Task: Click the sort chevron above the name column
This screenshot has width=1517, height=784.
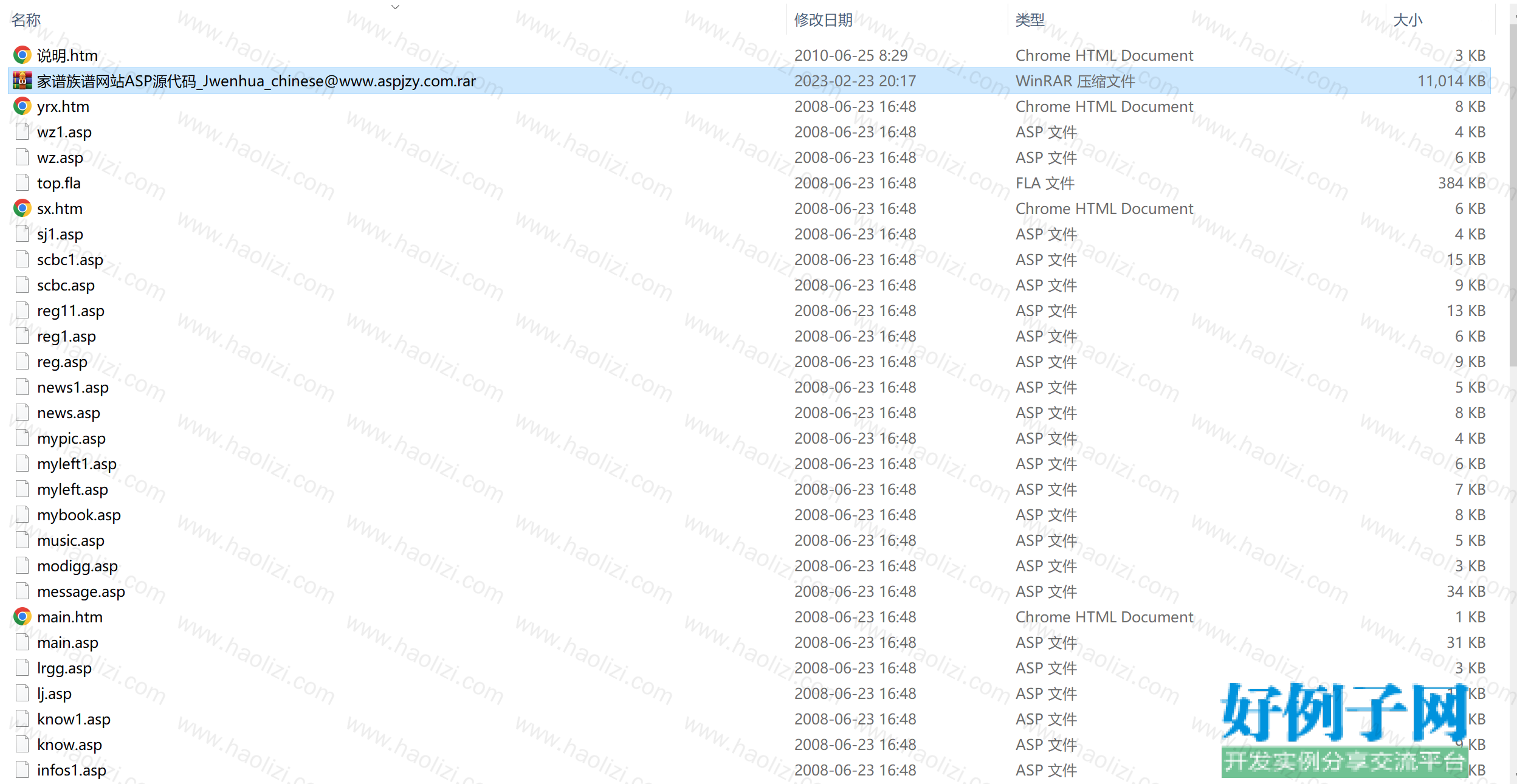Action: [x=395, y=7]
